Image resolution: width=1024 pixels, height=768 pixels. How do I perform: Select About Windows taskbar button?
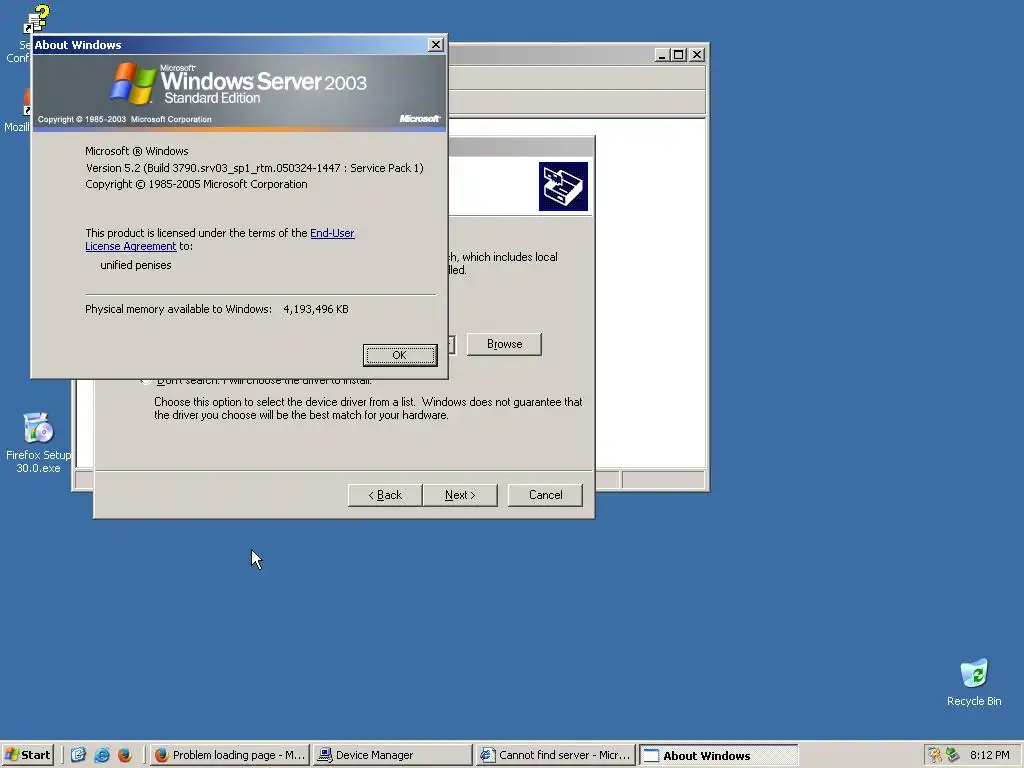[x=718, y=755]
